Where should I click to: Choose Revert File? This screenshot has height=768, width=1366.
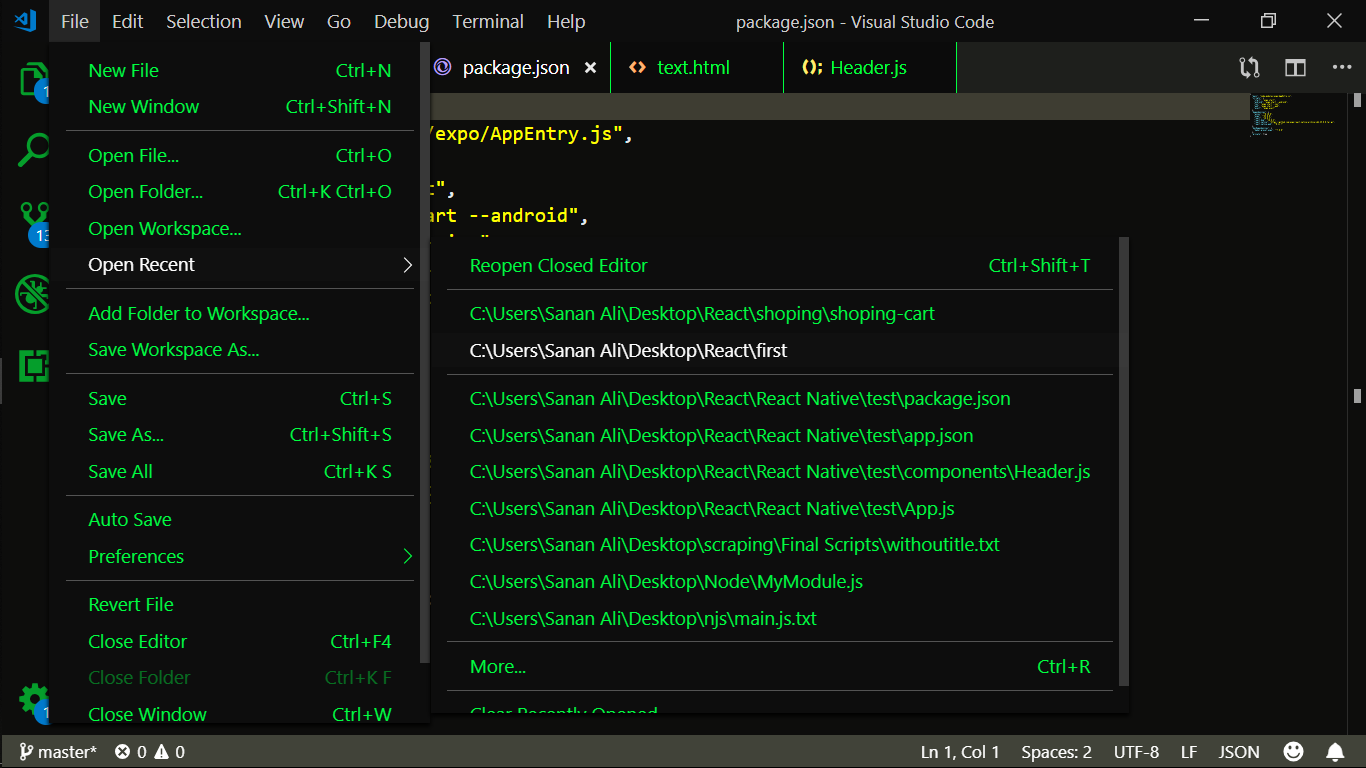pos(240,605)
